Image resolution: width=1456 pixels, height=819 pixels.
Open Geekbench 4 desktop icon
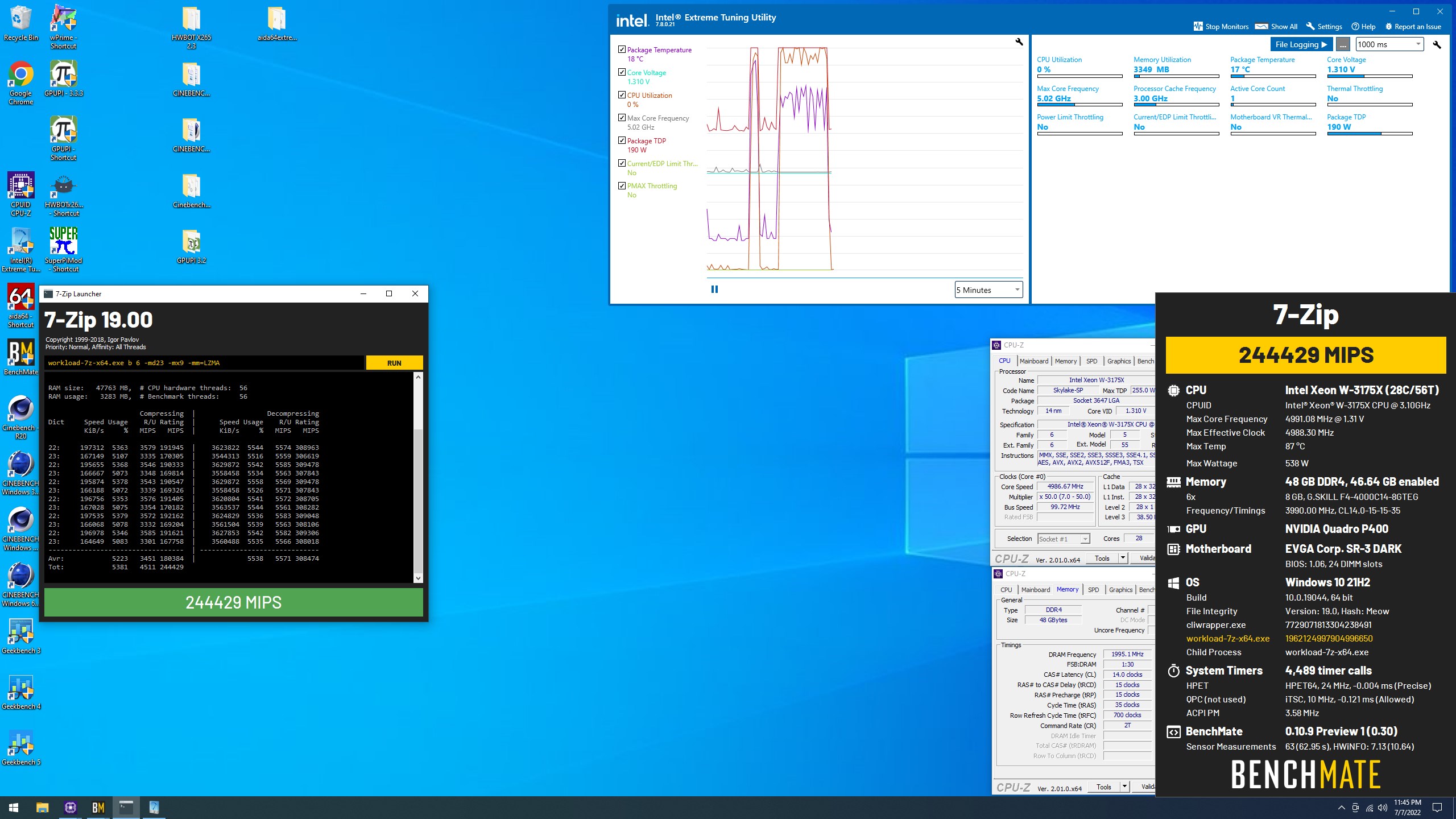click(x=20, y=692)
